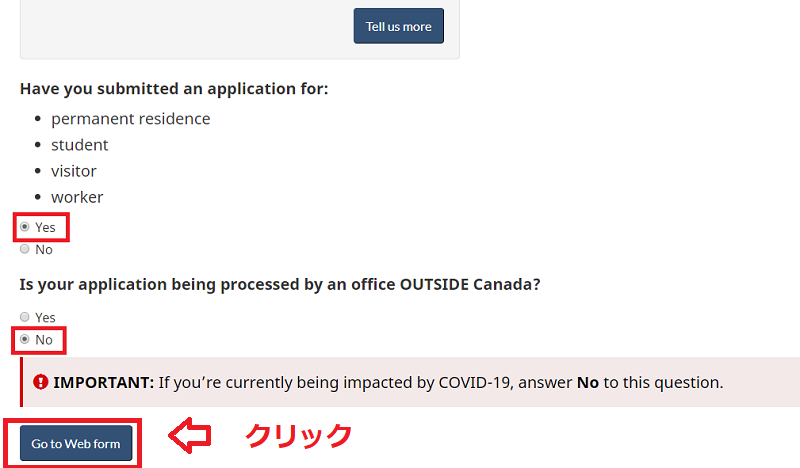Click the visitor list item
Image resolution: width=800 pixels, height=468 pixels.
pyautogui.click(x=73, y=171)
